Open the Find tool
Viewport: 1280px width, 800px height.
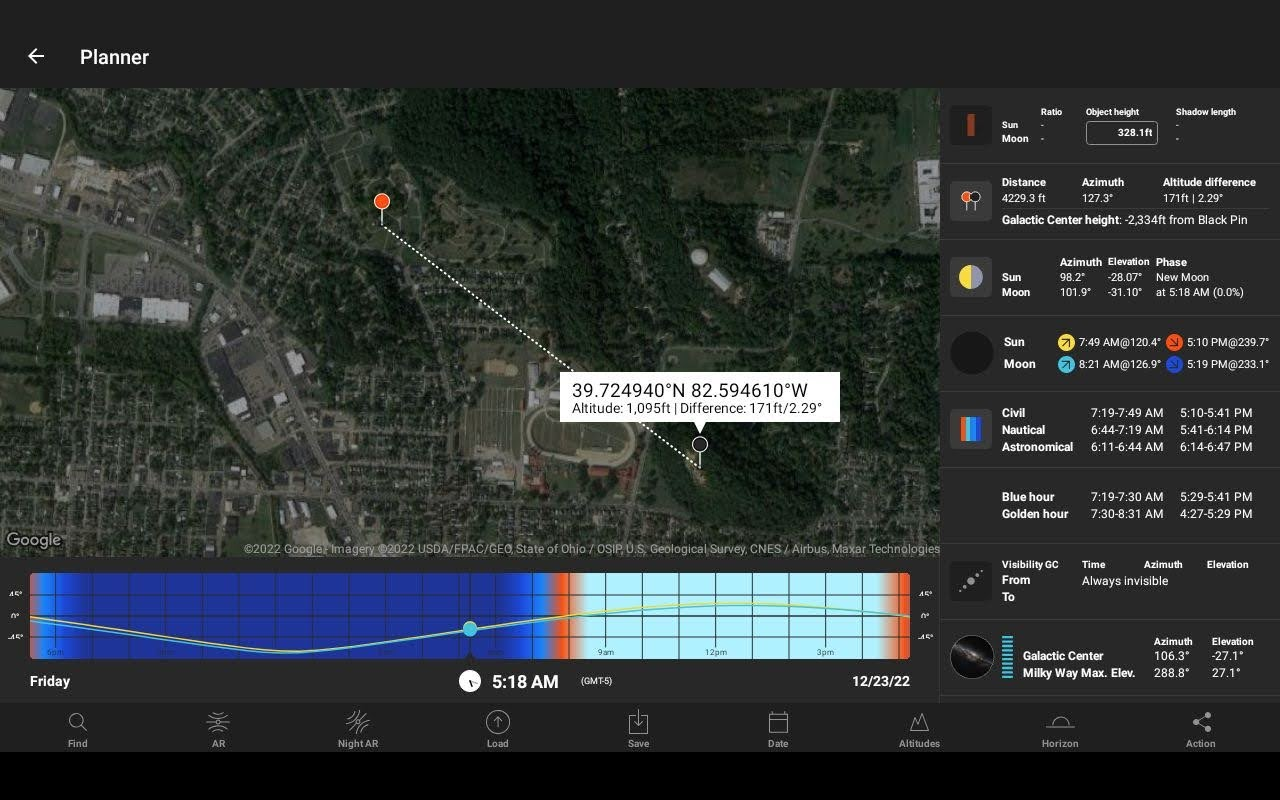(x=78, y=729)
